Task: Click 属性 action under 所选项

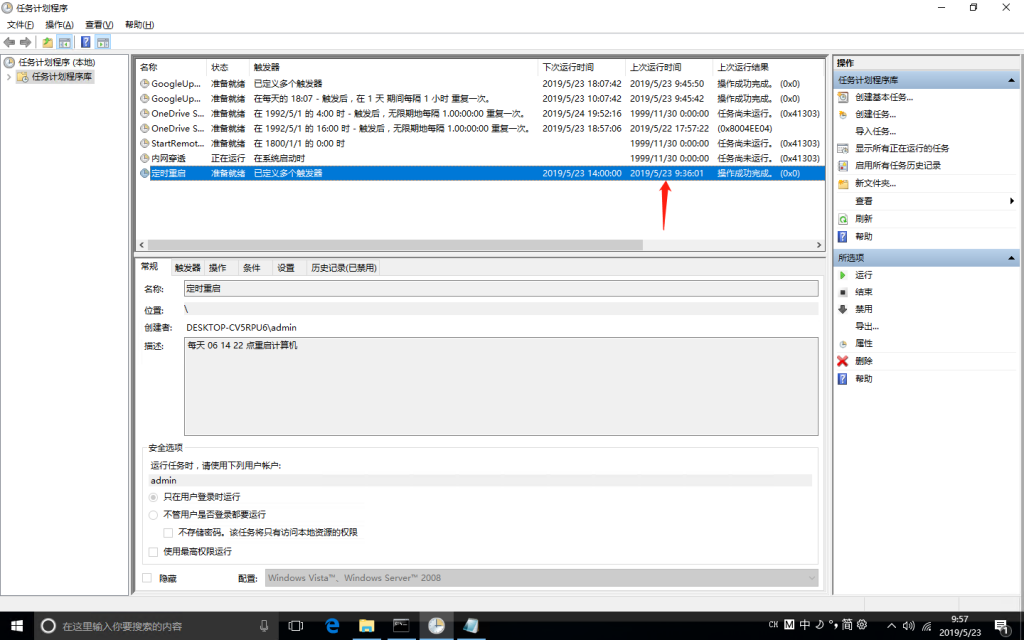Action: coord(863,343)
